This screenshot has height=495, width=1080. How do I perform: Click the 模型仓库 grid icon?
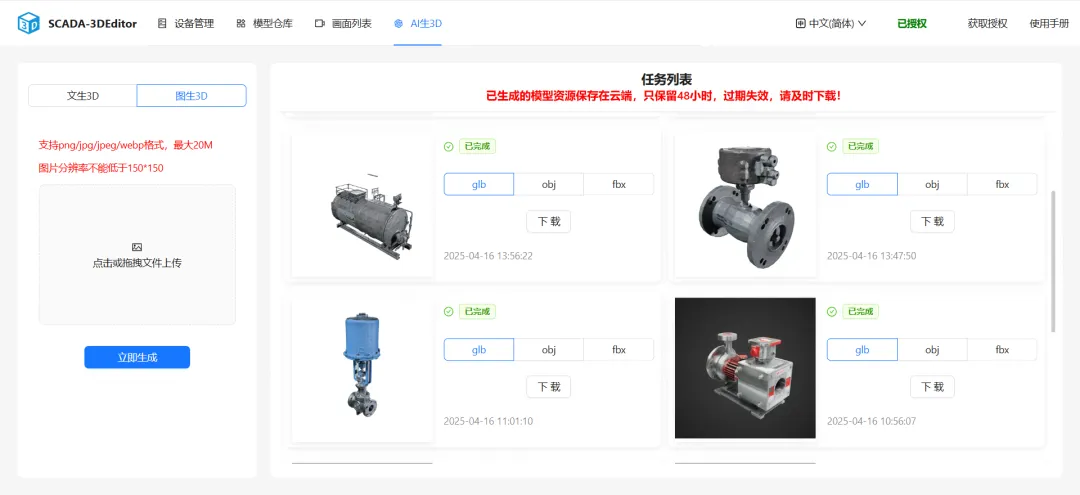241,23
